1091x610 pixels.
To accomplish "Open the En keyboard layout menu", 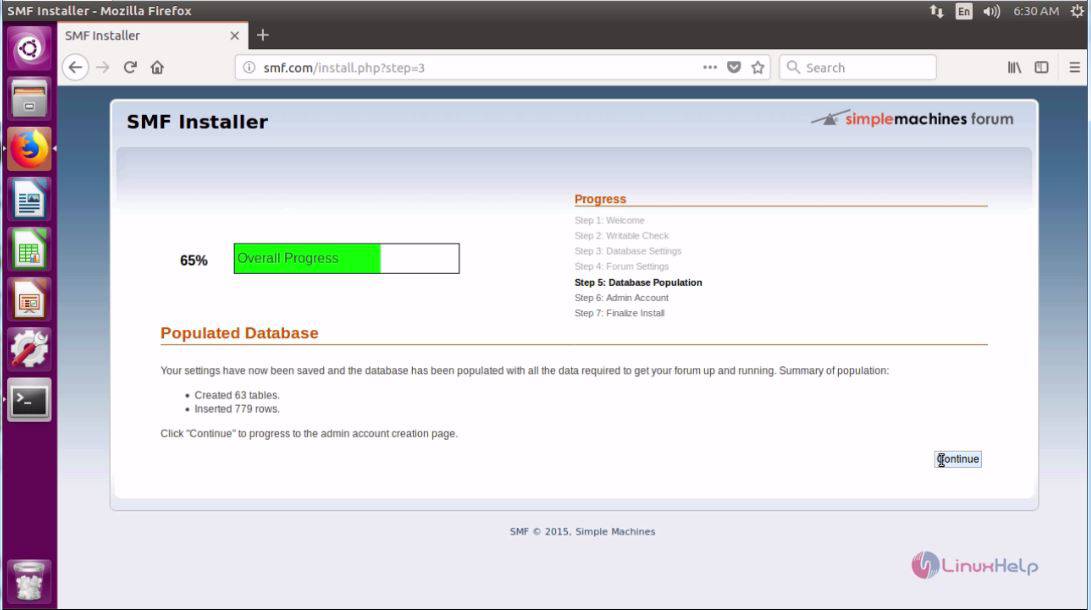I will tap(964, 11).
